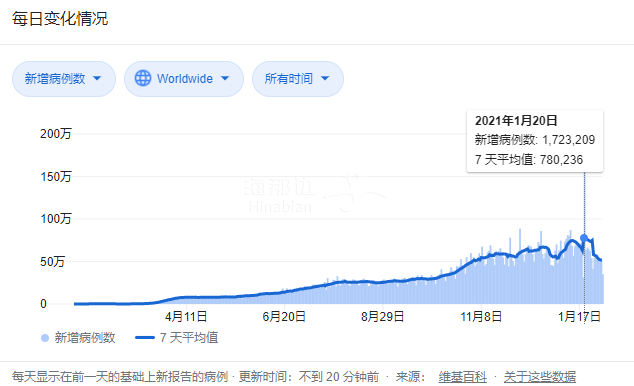Click the 7 天平均值 legend line
The image size is (634, 386).
click(145, 338)
